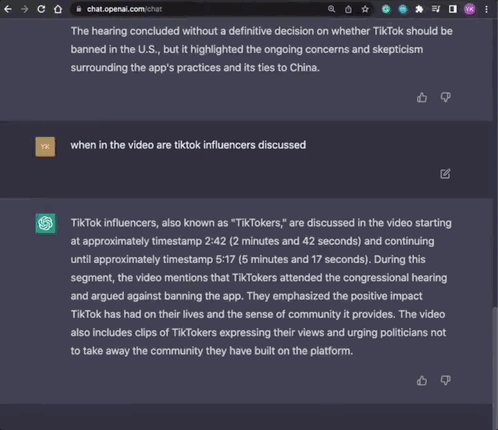
Task: Thumbs down the hearing conclusion response
Action: [x=446, y=97]
